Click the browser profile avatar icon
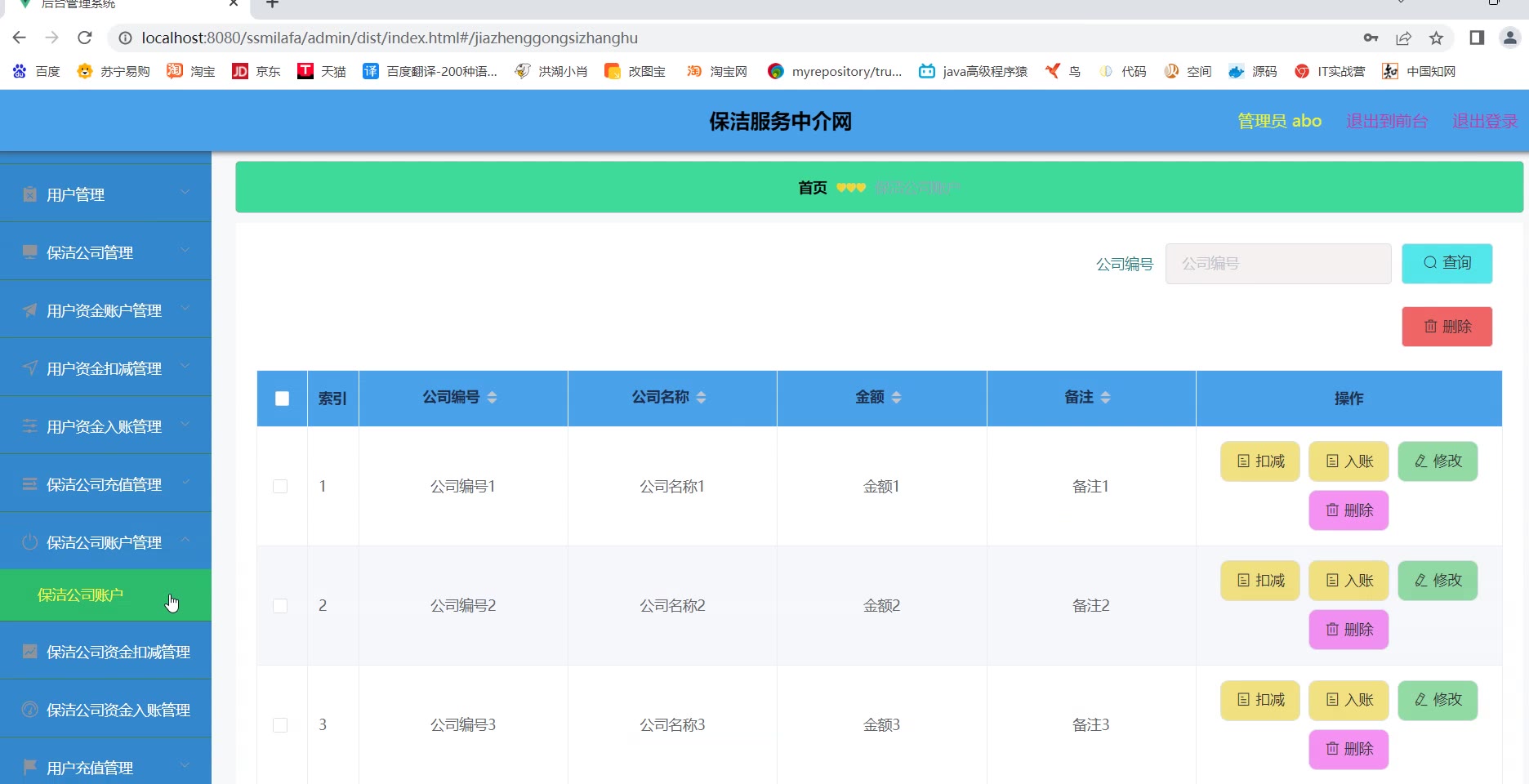The image size is (1529, 784). [1509, 38]
